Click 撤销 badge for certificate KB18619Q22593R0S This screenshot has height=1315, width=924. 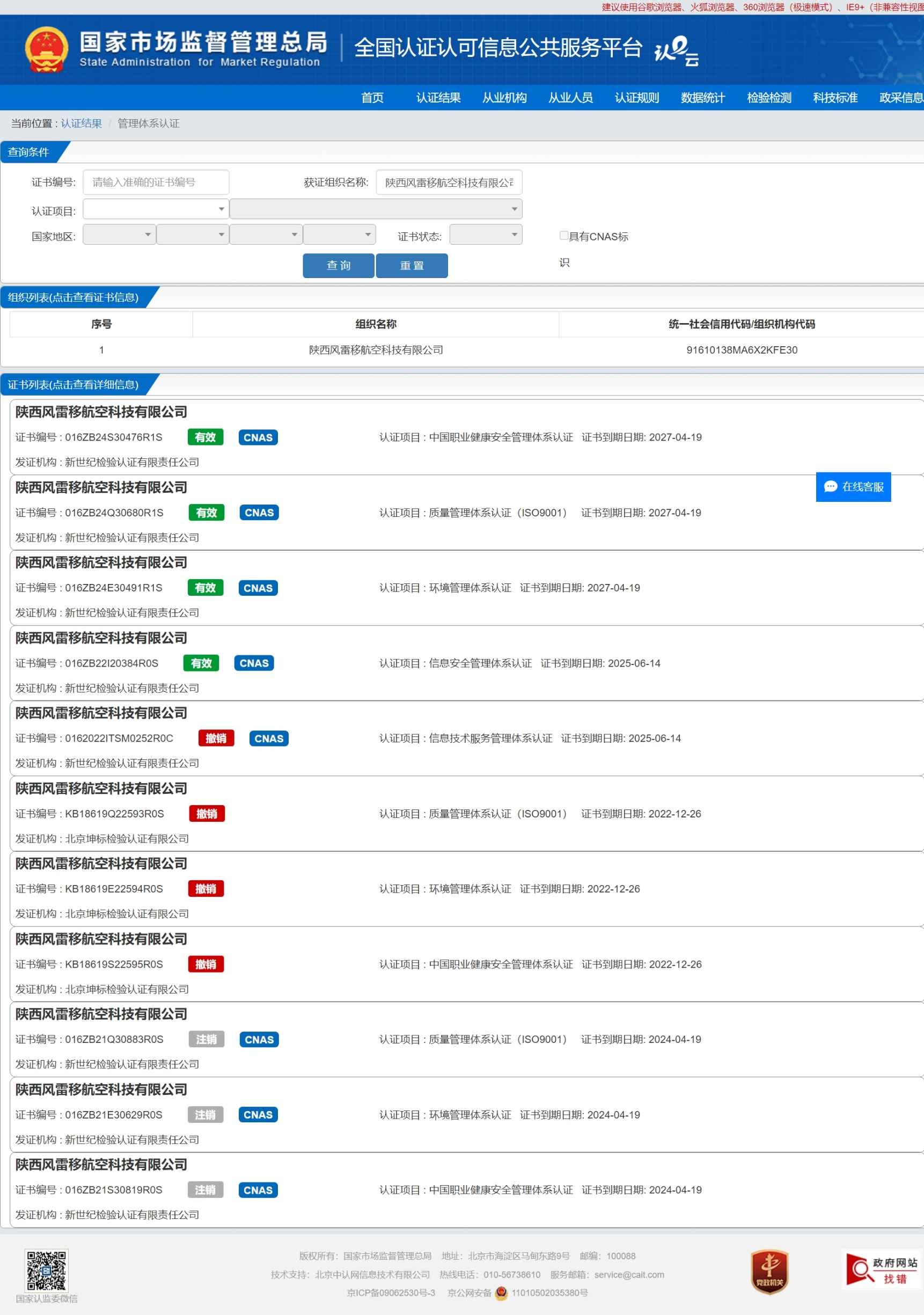pyautogui.click(x=207, y=814)
